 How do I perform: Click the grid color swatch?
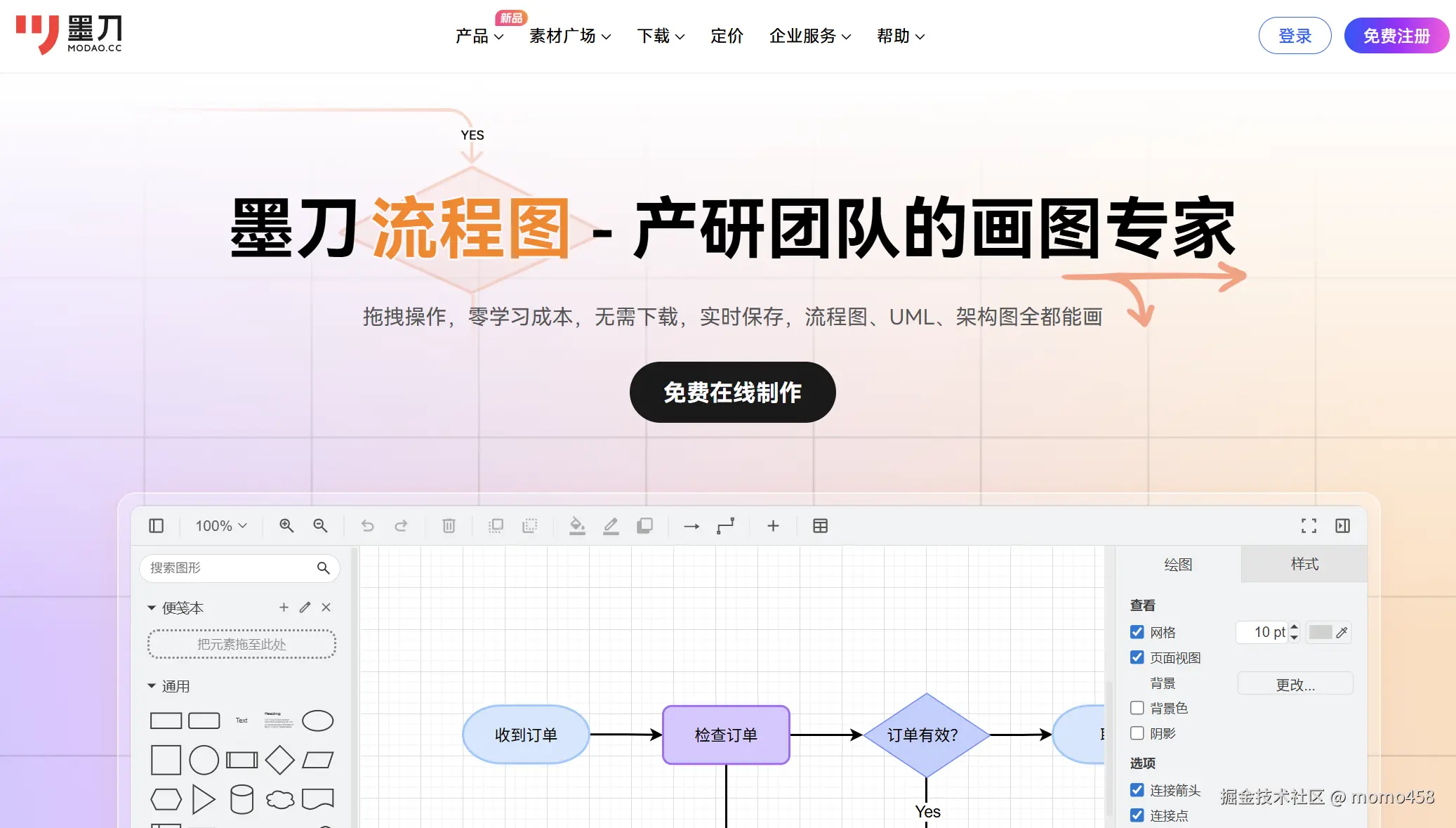[1321, 632]
